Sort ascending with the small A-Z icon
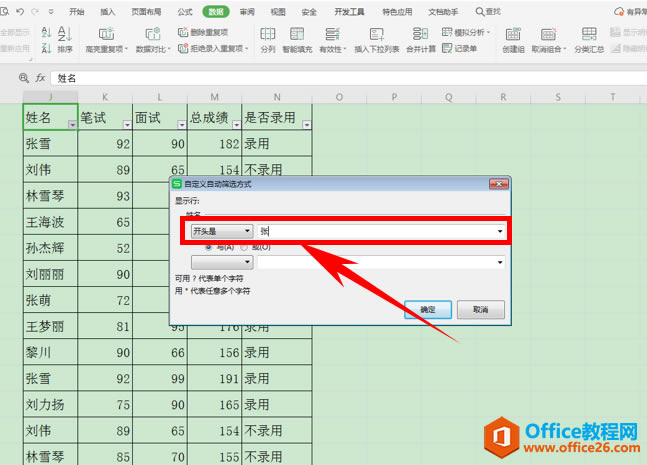This screenshot has height=465, width=647. pos(47,32)
